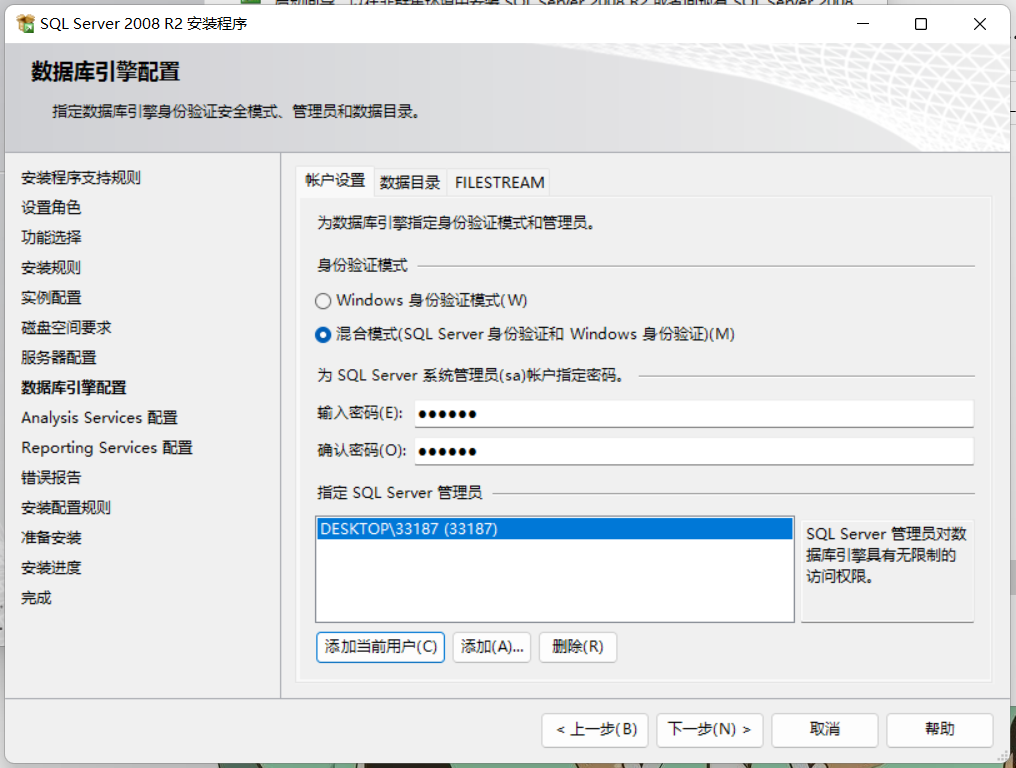Click the 删除(R) button
Viewport: 1016px width, 768px height.
(x=577, y=647)
